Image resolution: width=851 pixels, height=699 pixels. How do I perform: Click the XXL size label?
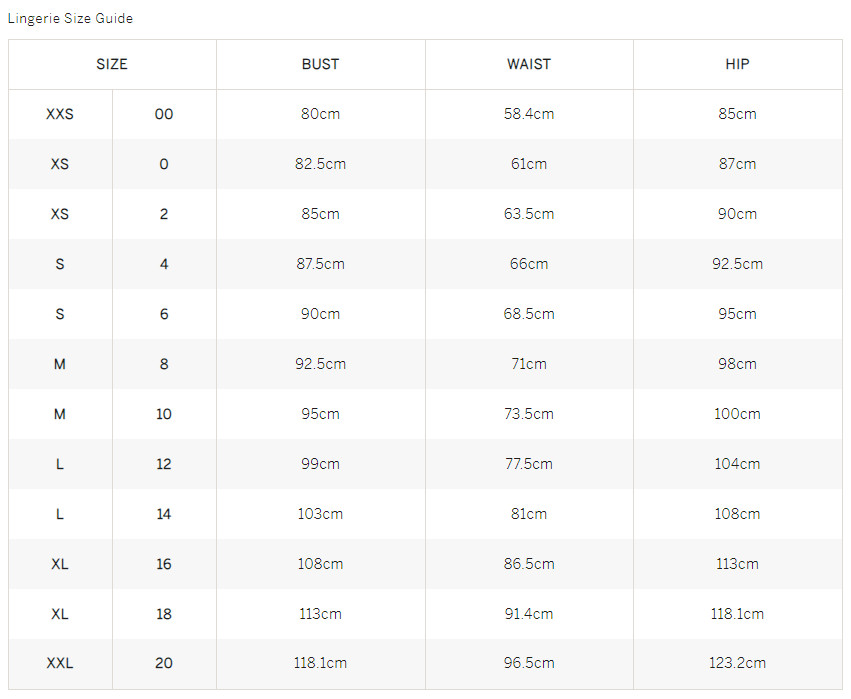[x=60, y=663]
